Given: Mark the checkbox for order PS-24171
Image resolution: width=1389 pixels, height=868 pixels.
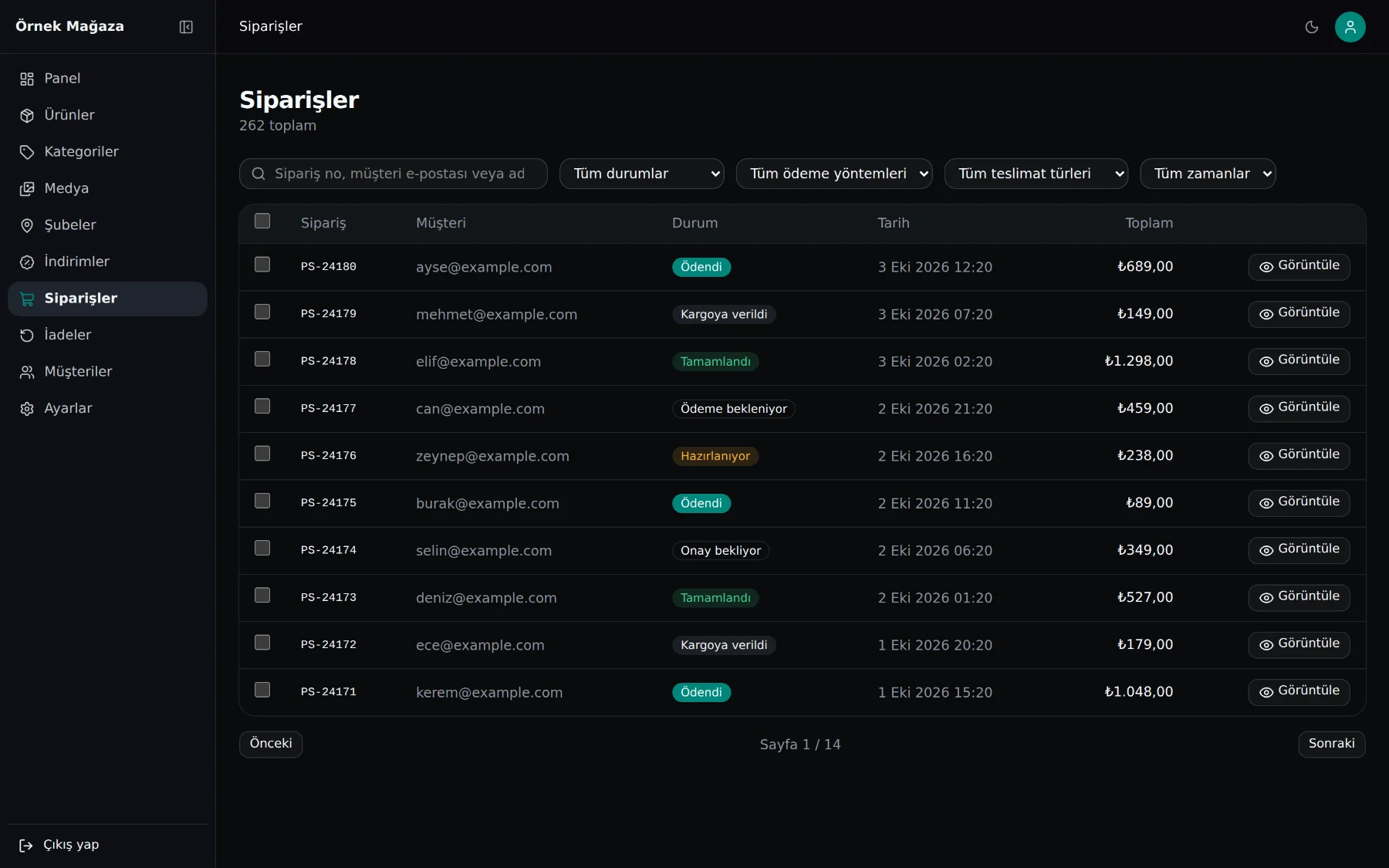Looking at the screenshot, I should (262, 690).
